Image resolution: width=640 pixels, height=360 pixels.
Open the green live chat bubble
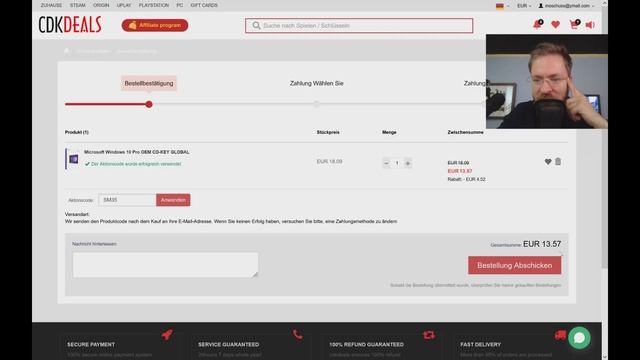click(x=579, y=338)
